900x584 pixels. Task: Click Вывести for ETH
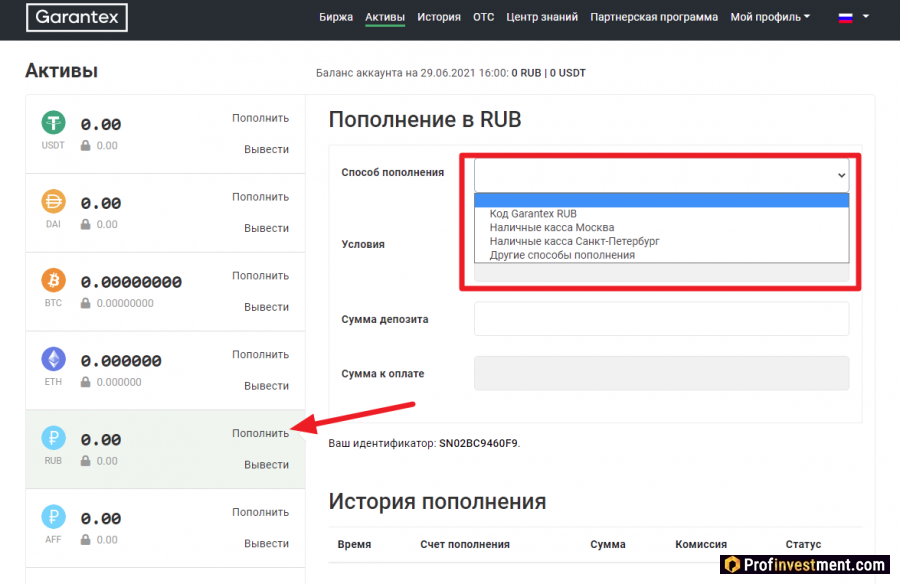pyautogui.click(x=266, y=386)
